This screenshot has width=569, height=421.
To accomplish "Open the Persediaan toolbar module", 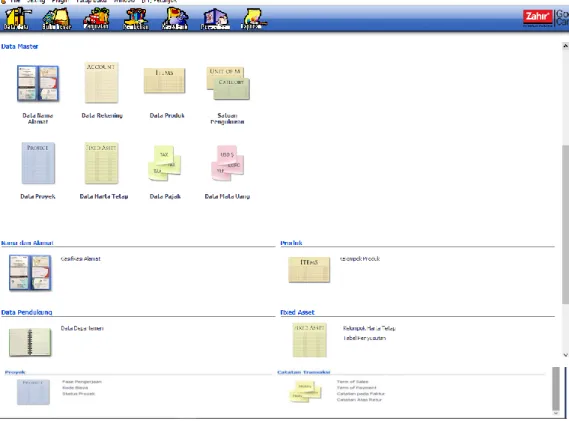I will [215, 18].
